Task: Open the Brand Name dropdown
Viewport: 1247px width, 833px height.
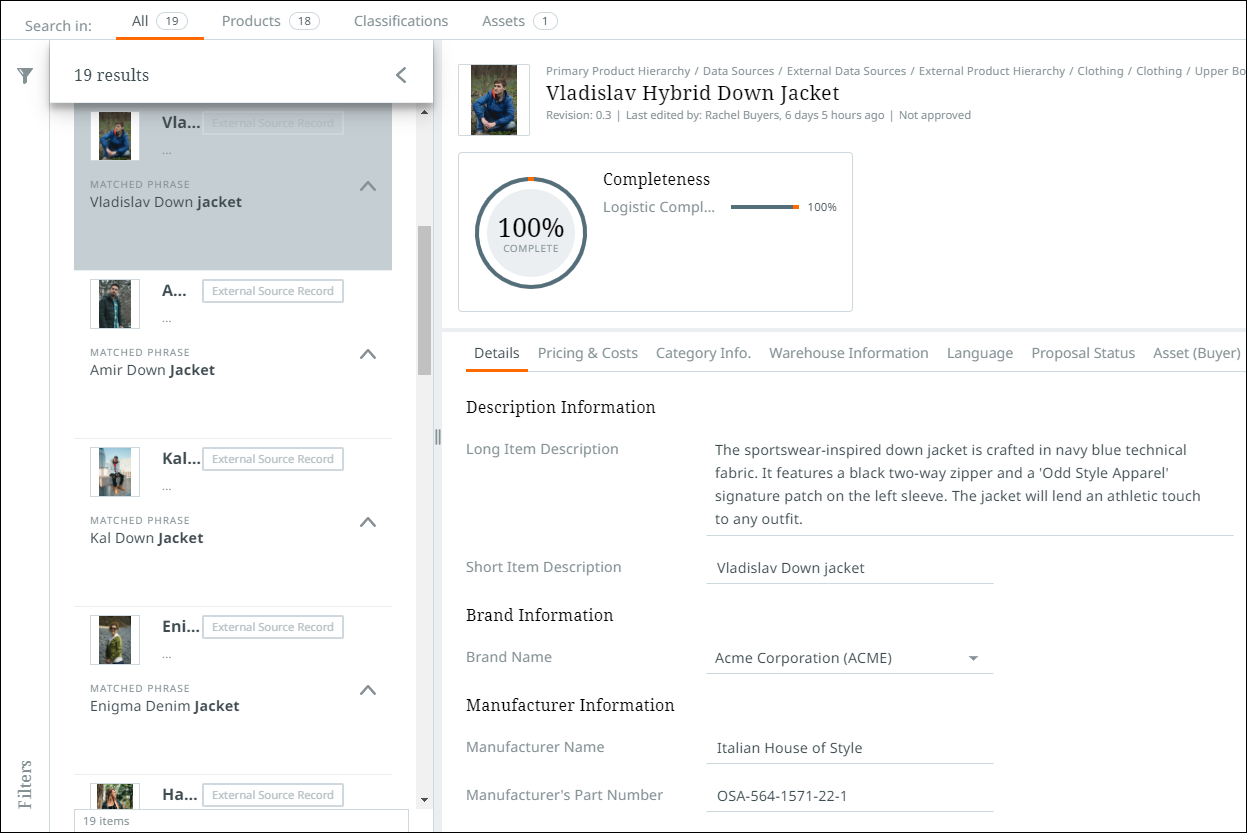Action: coord(973,658)
